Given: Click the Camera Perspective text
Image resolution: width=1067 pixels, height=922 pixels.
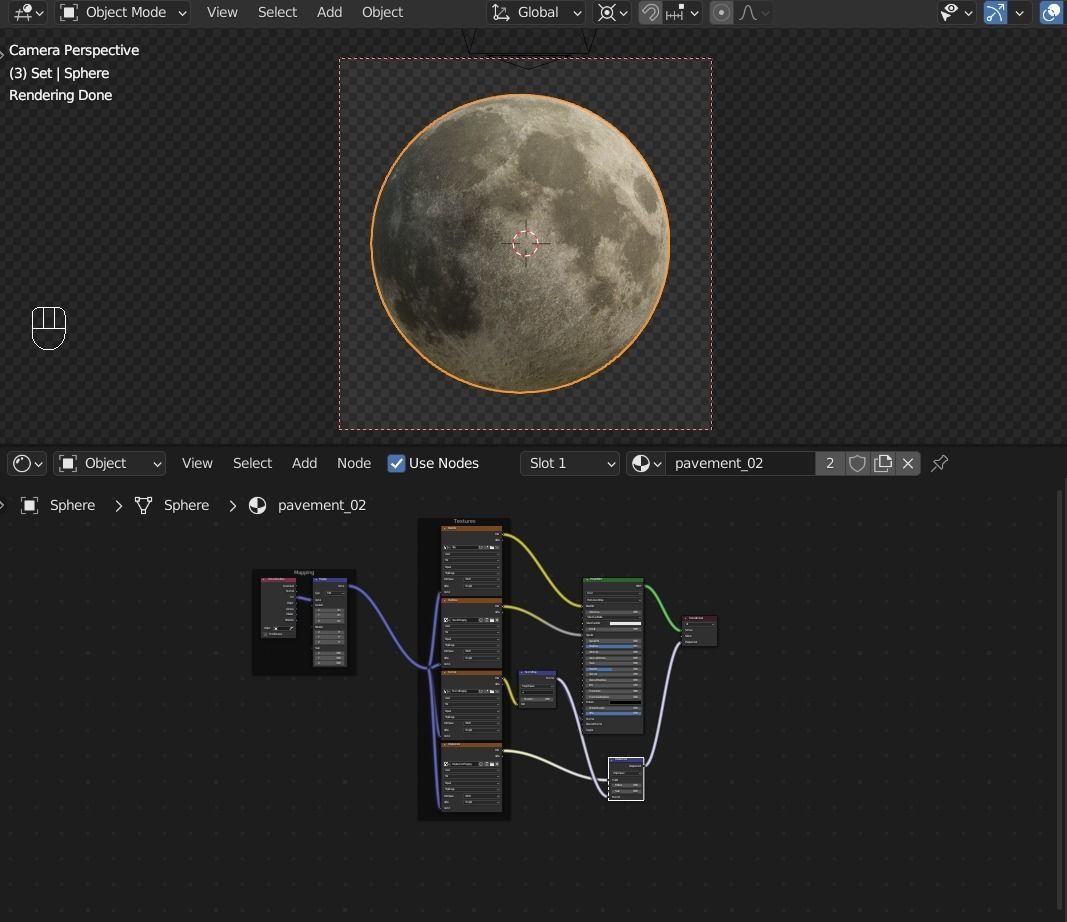Looking at the screenshot, I should pos(73,50).
